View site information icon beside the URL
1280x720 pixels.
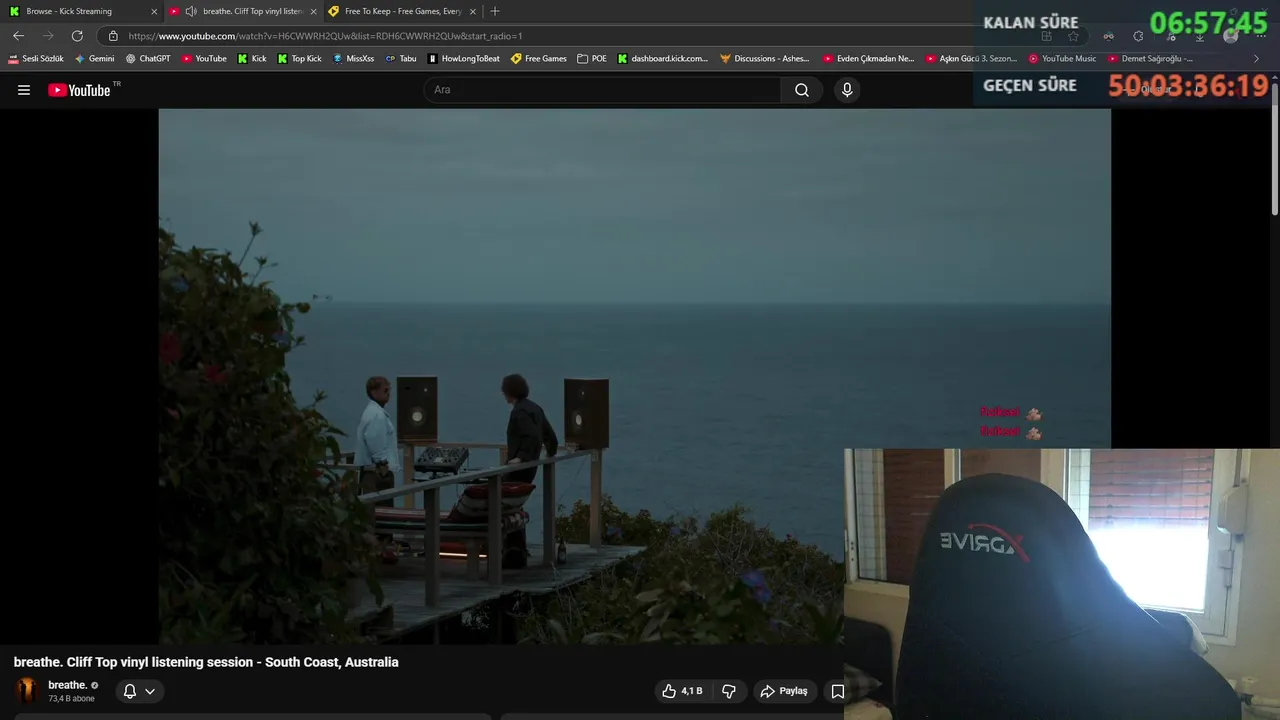pos(113,36)
